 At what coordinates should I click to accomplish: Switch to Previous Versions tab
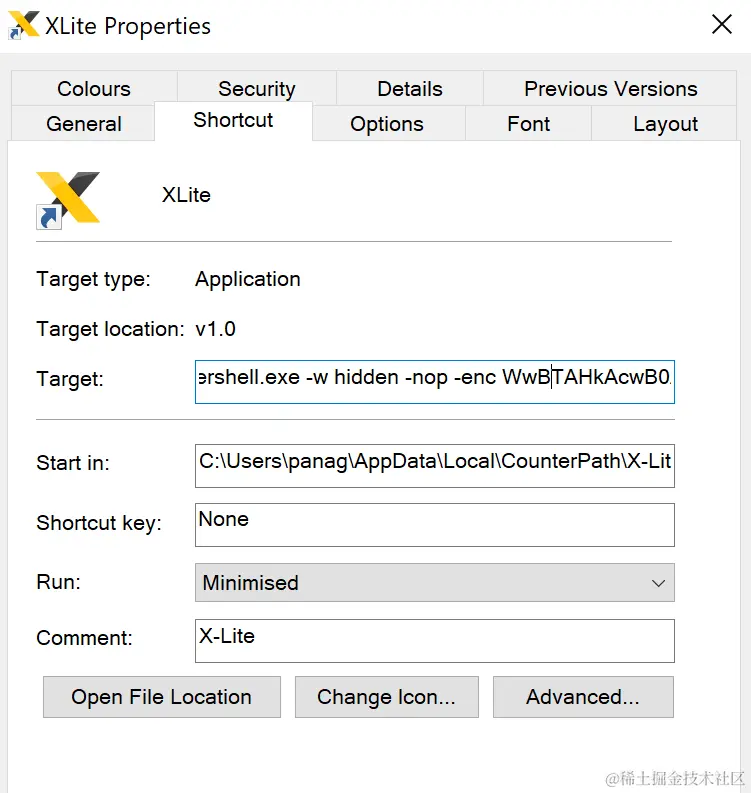610,89
